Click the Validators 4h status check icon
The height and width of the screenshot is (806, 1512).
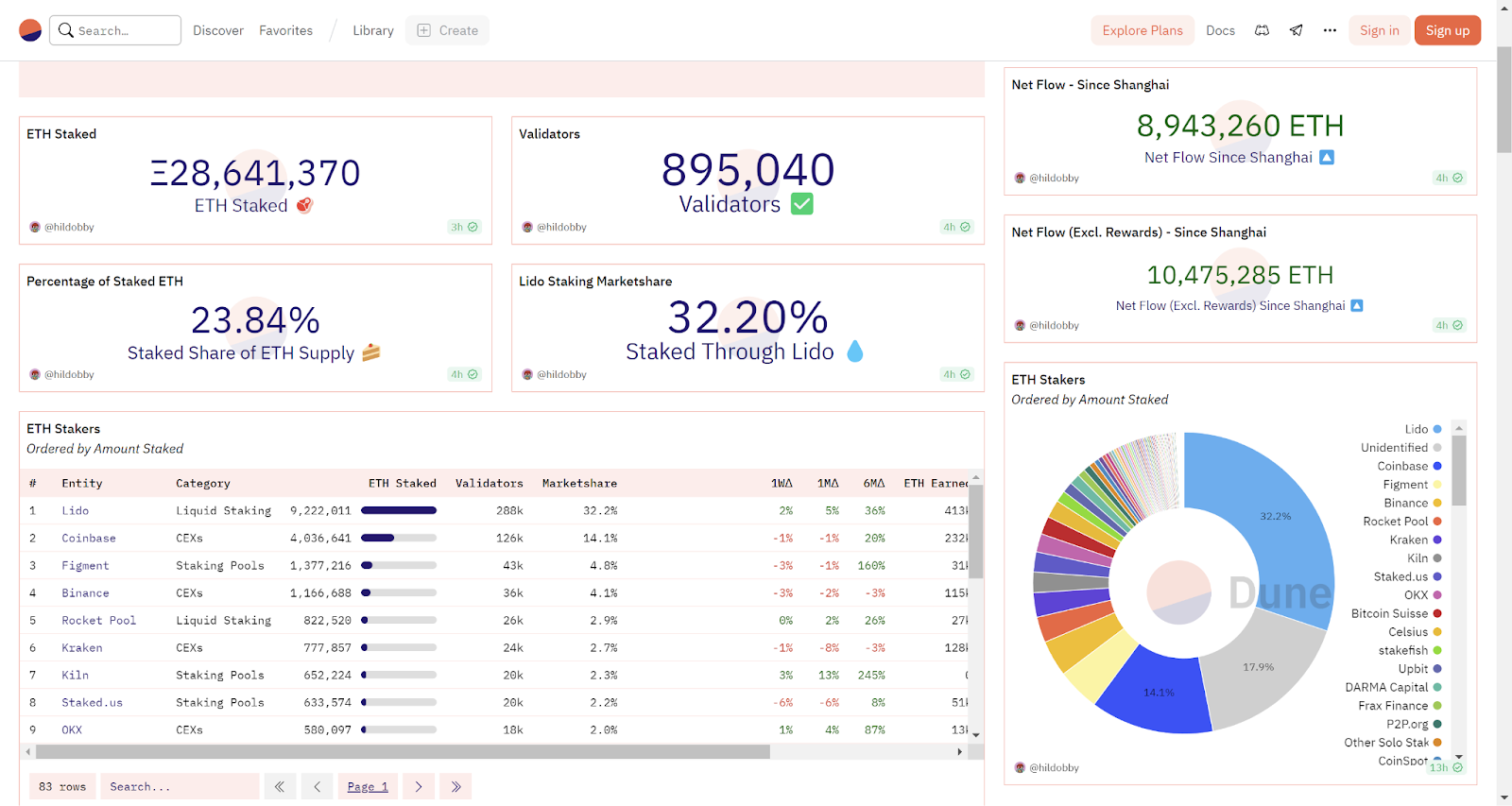965,227
